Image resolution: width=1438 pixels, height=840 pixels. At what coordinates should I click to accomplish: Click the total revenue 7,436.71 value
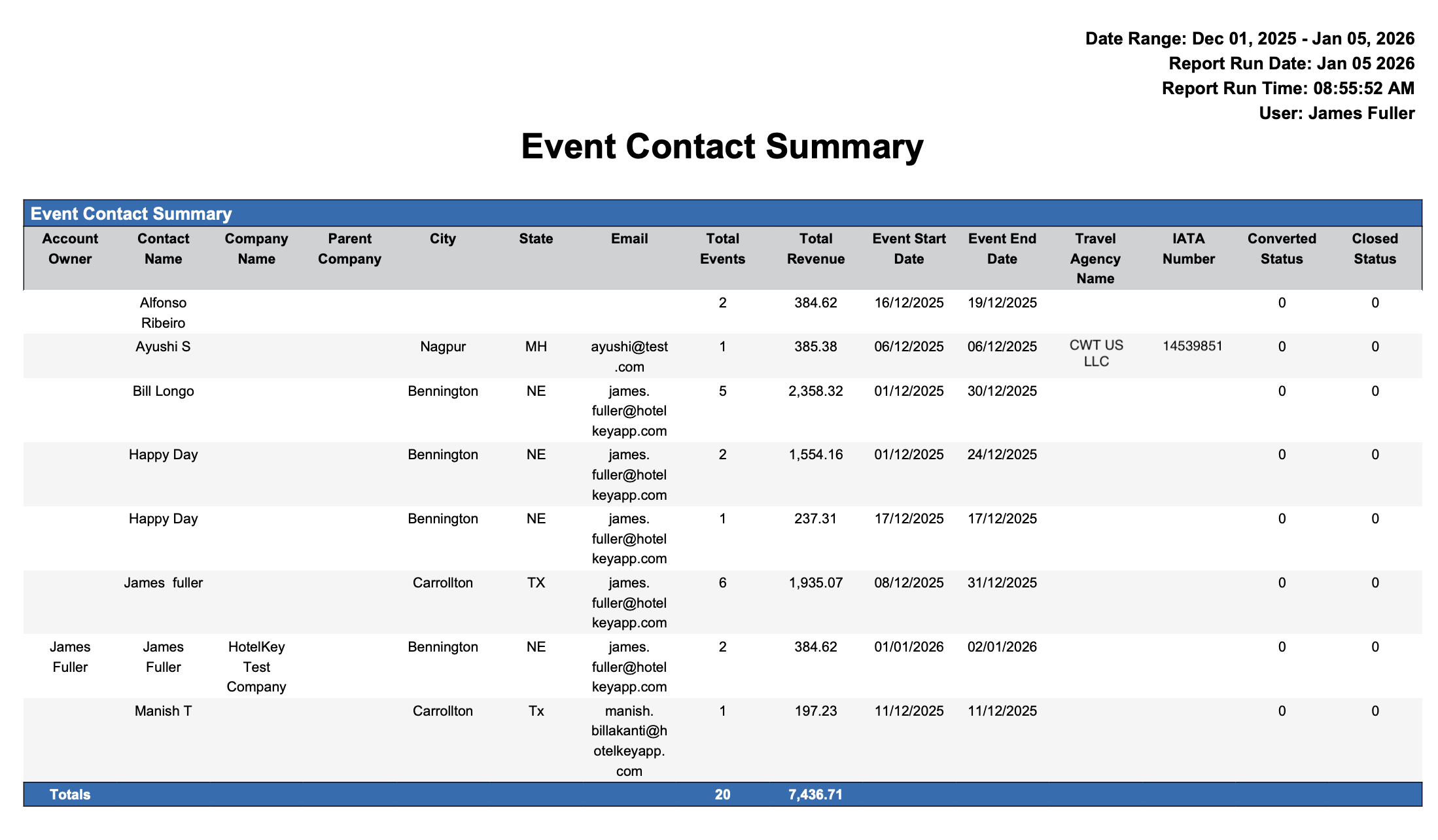[x=815, y=795]
